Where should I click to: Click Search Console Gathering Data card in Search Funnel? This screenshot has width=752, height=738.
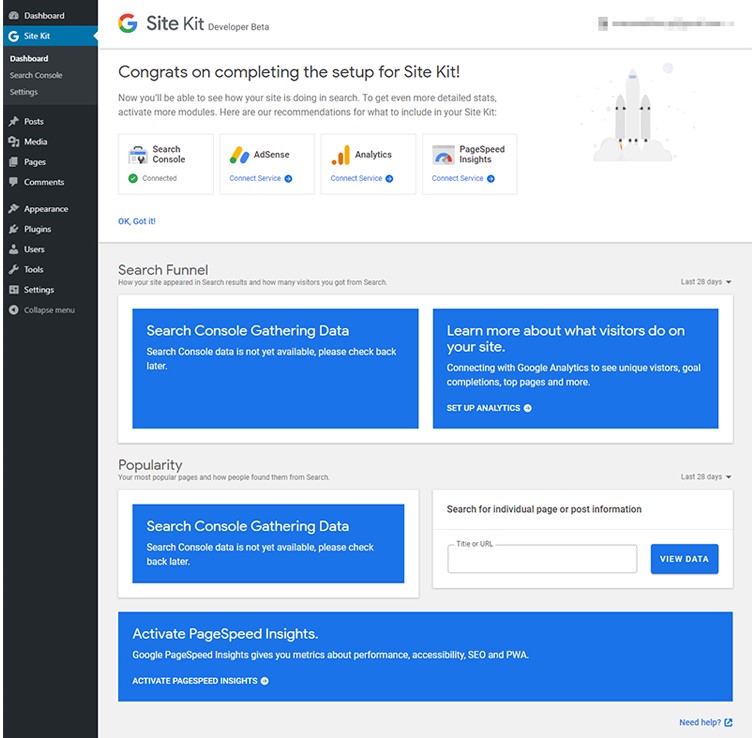(275, 368)
